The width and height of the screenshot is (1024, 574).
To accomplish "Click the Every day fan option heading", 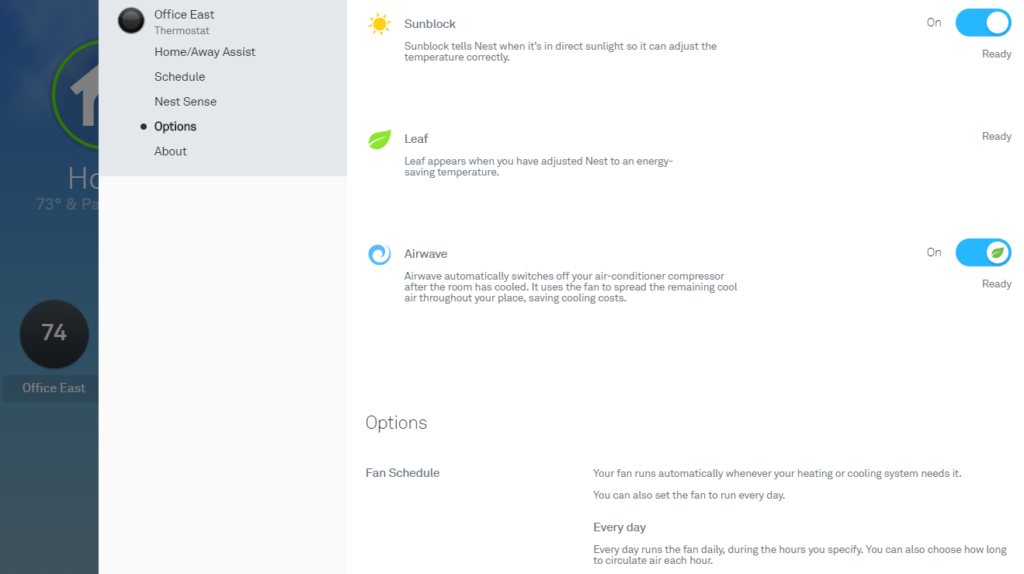I will point(619,528).
